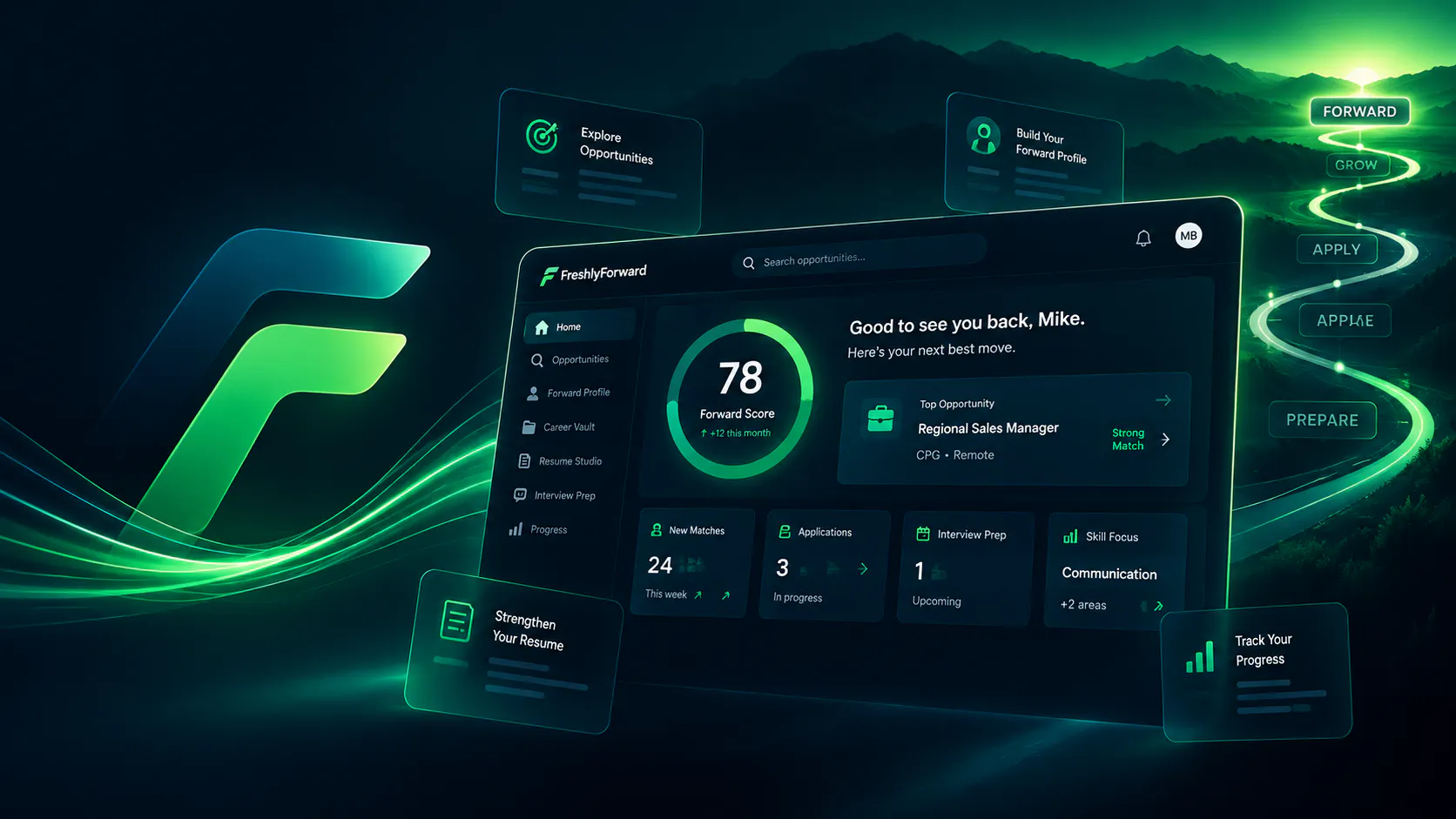Open the New Matches card

692,562
